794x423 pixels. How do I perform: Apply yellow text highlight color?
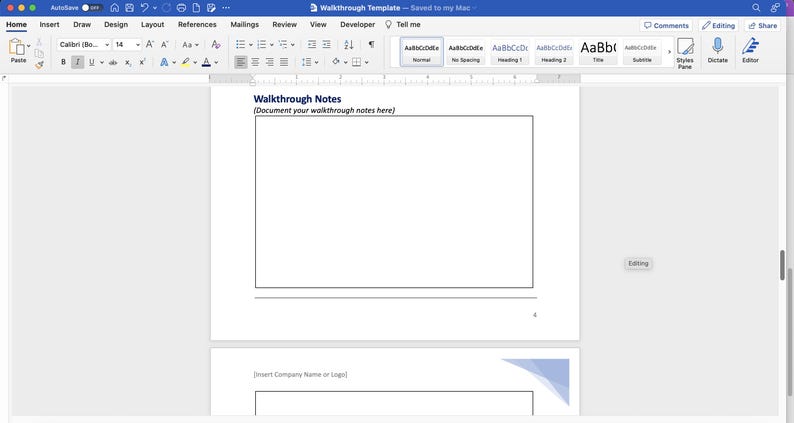(185, 62)
